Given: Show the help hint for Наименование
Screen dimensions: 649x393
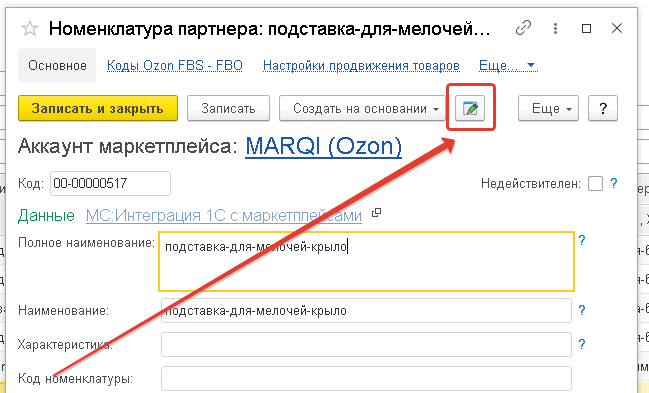Looking at the screenshot, I should (582, 310).
